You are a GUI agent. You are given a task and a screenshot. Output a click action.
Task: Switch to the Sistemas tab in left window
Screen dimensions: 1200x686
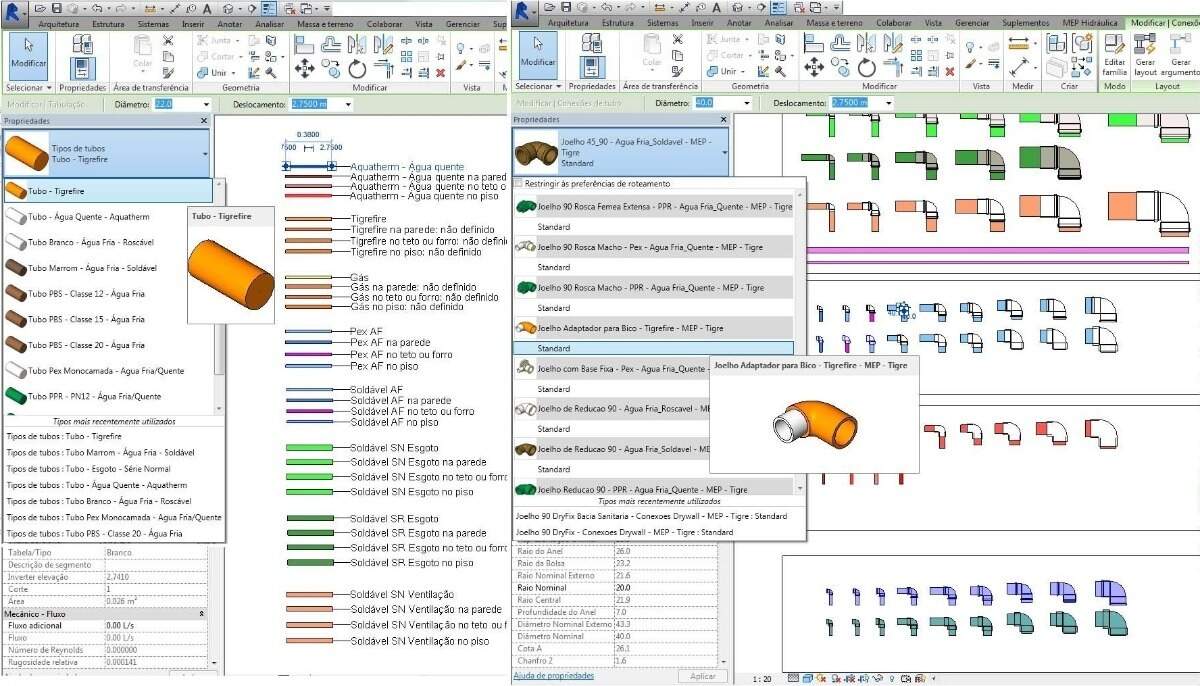[152, 22]
